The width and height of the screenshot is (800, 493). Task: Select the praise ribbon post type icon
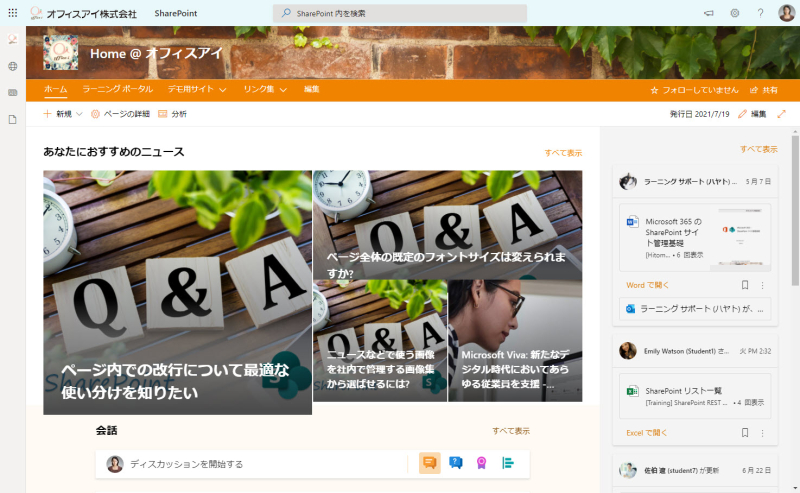point(481,463)
